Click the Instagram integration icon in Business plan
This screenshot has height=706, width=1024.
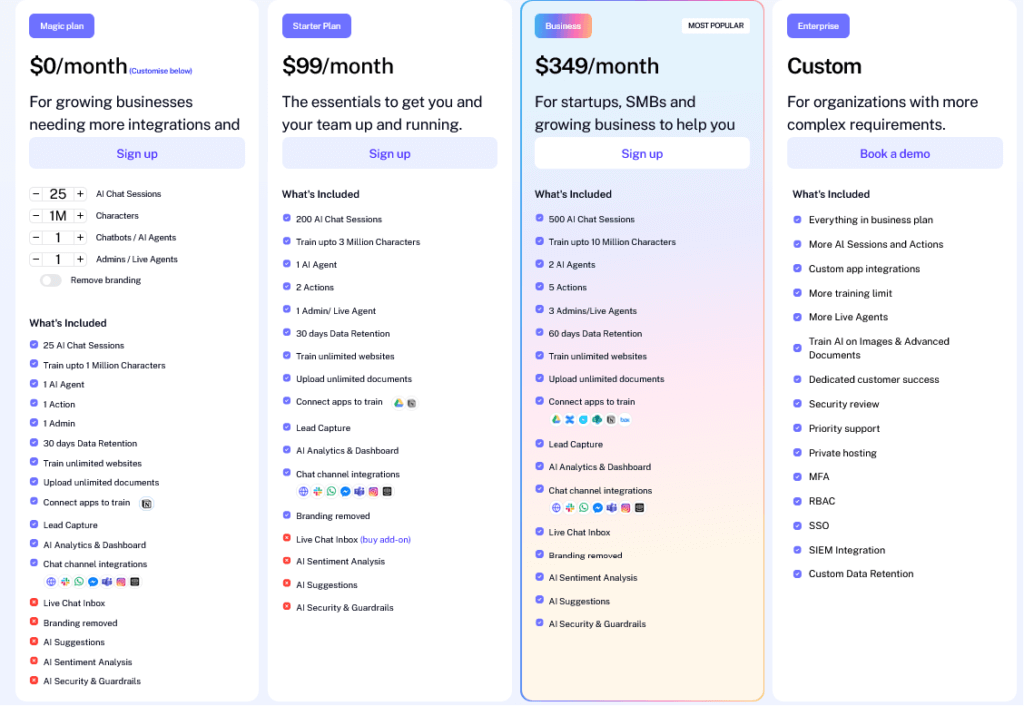coord(627,507)
